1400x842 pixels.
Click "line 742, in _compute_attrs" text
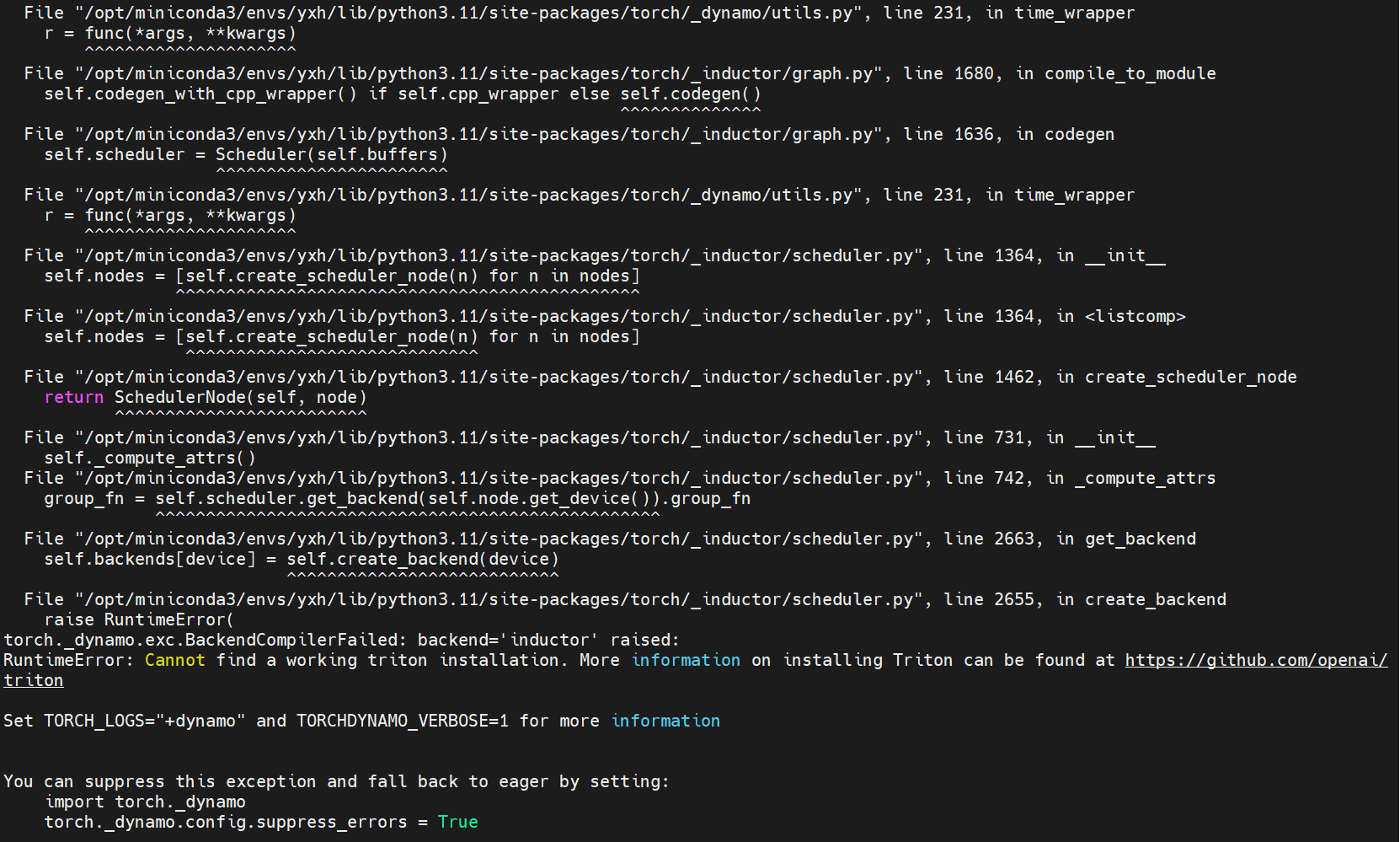tap(1080, 478)
